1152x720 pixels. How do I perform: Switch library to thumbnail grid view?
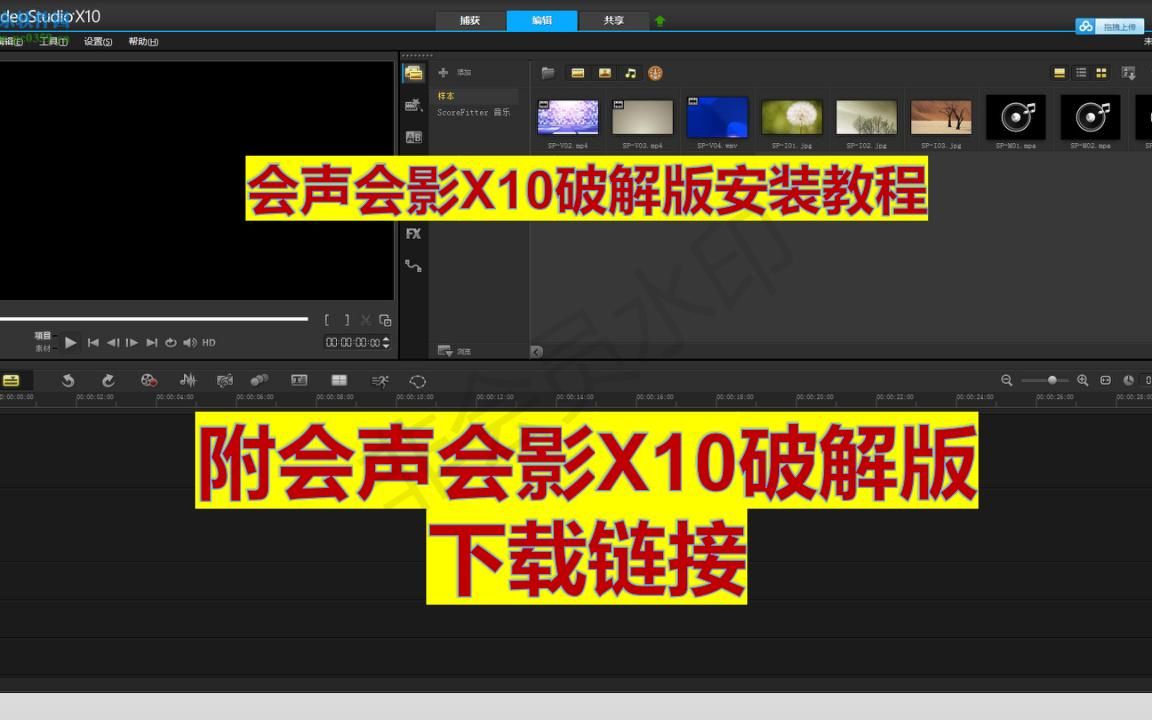pyautogui.click(x=1101, y=73)
